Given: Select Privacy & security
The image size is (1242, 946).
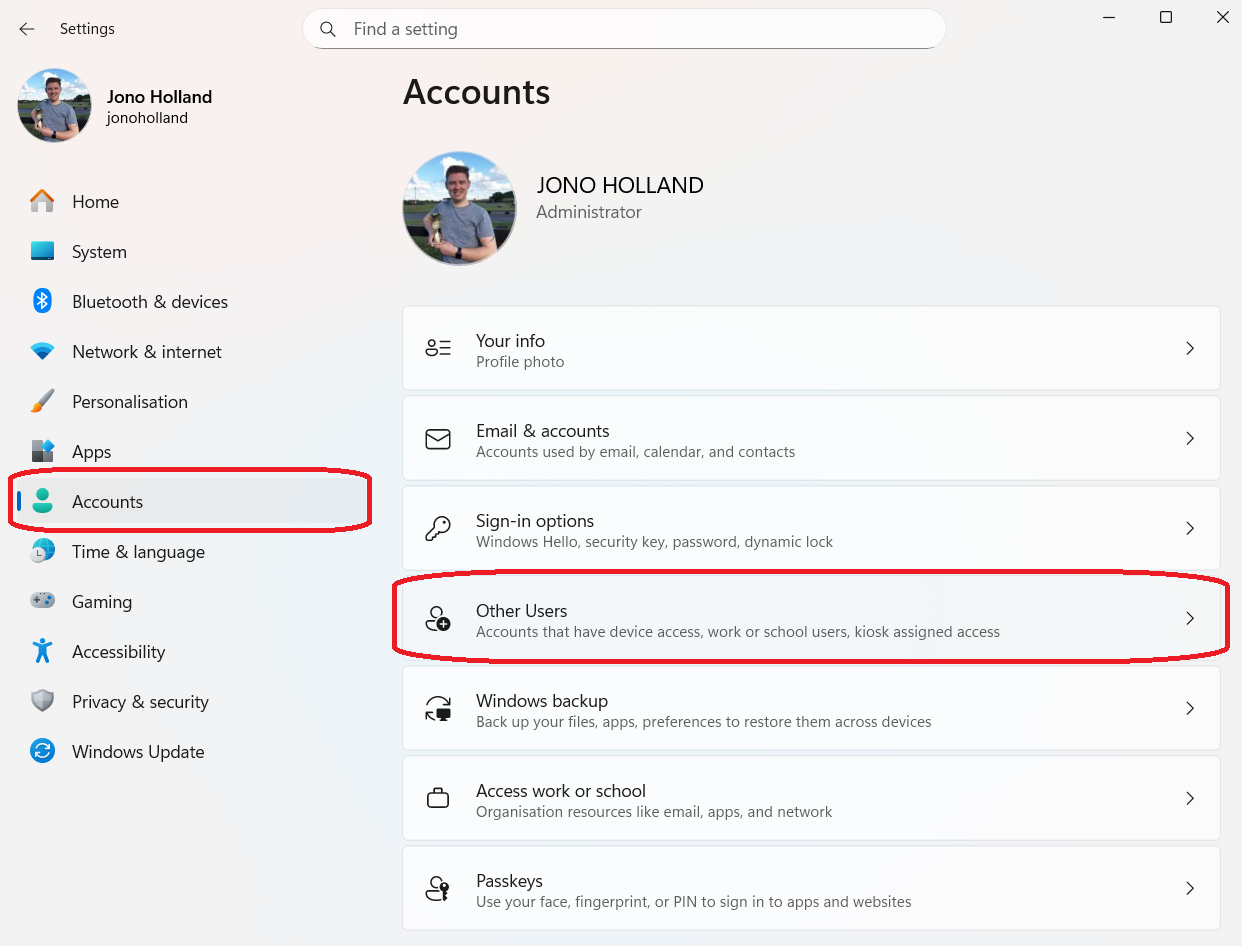Looking at the screenshot, I should pyautogui.click(x=190, y=701).
